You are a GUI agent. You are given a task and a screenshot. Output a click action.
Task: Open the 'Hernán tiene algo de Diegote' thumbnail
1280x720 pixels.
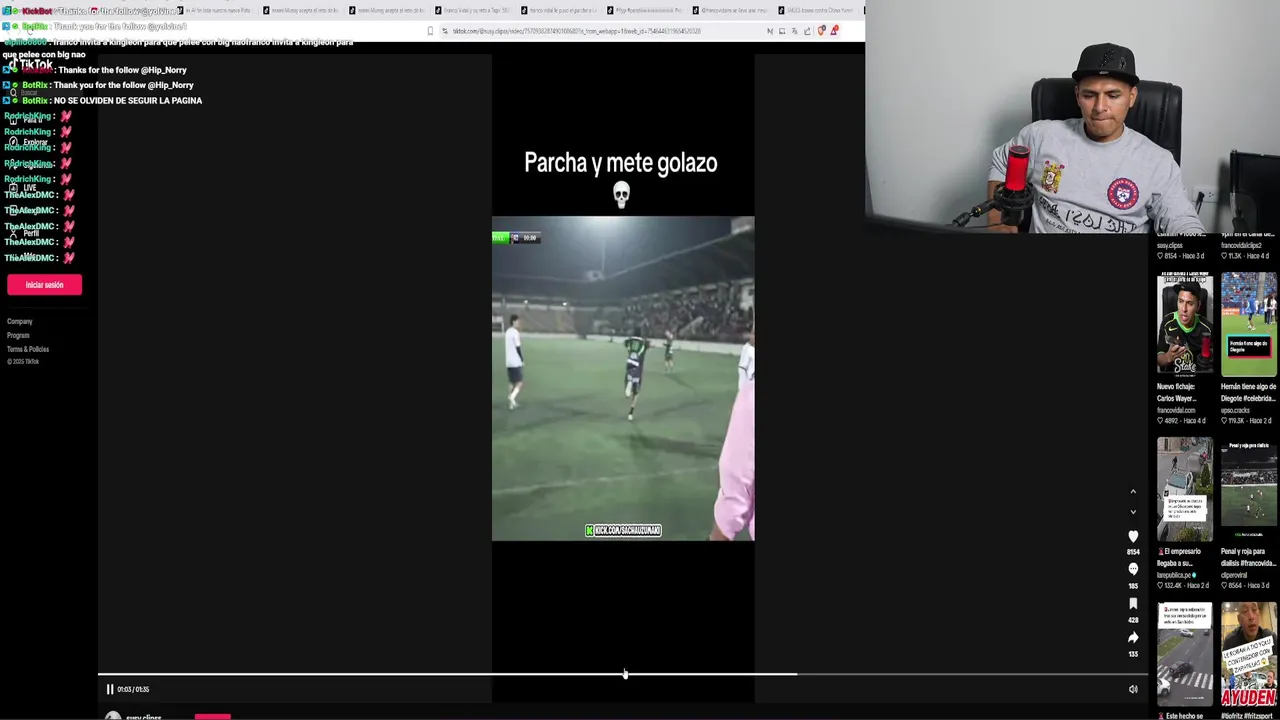pos(1248,324)
